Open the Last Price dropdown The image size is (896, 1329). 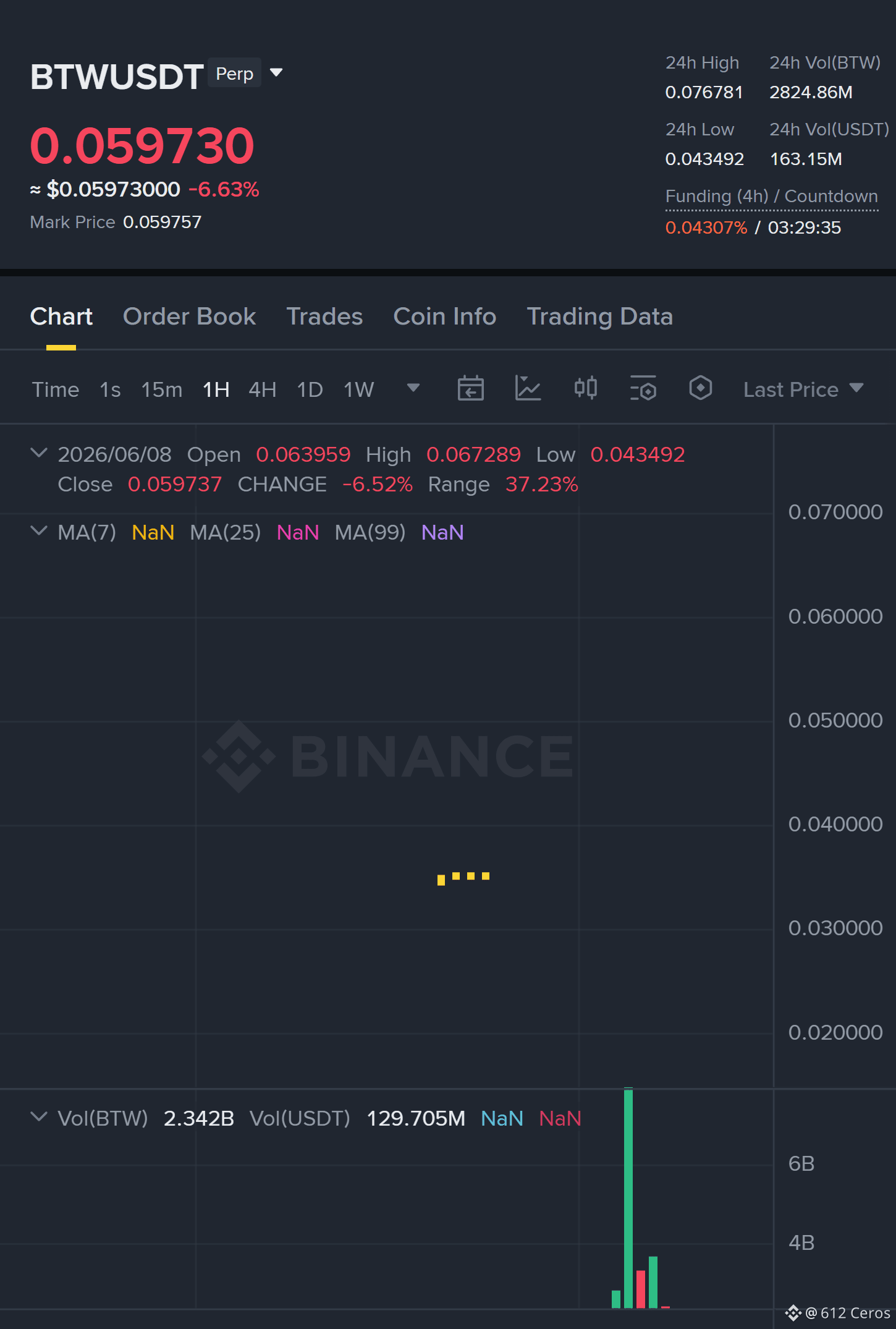click(803, 389)
